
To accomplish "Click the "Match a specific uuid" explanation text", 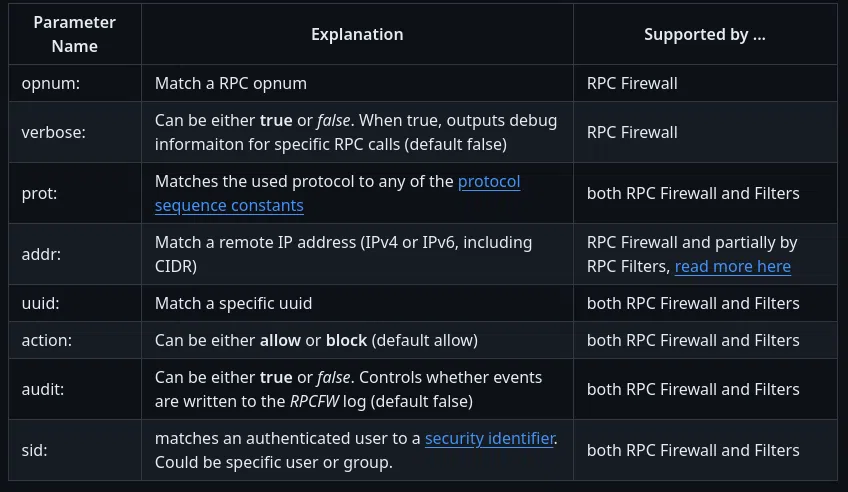I will point(233,303).
